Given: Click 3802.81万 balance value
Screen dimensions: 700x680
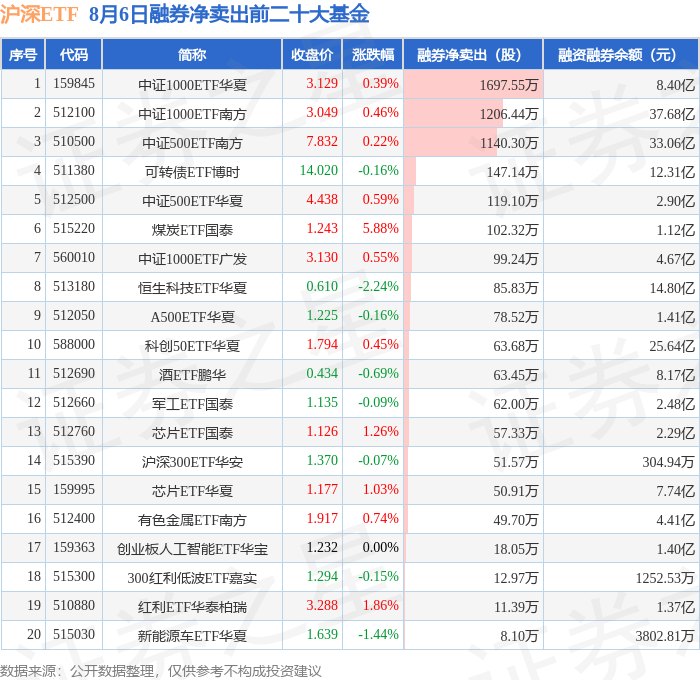Looking at the screenshot, I should (x=664, y=635).
